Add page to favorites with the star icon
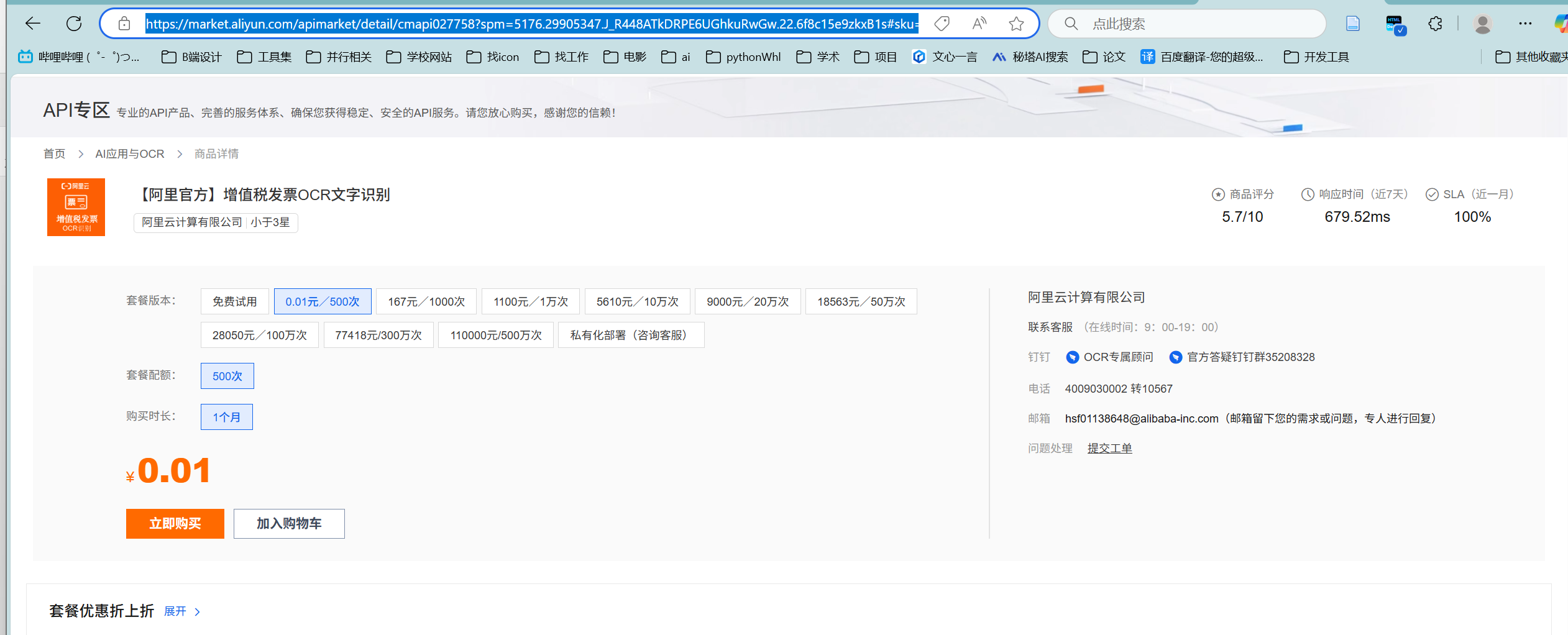This screenshot has height=635, width=1568. point(1016,24)
